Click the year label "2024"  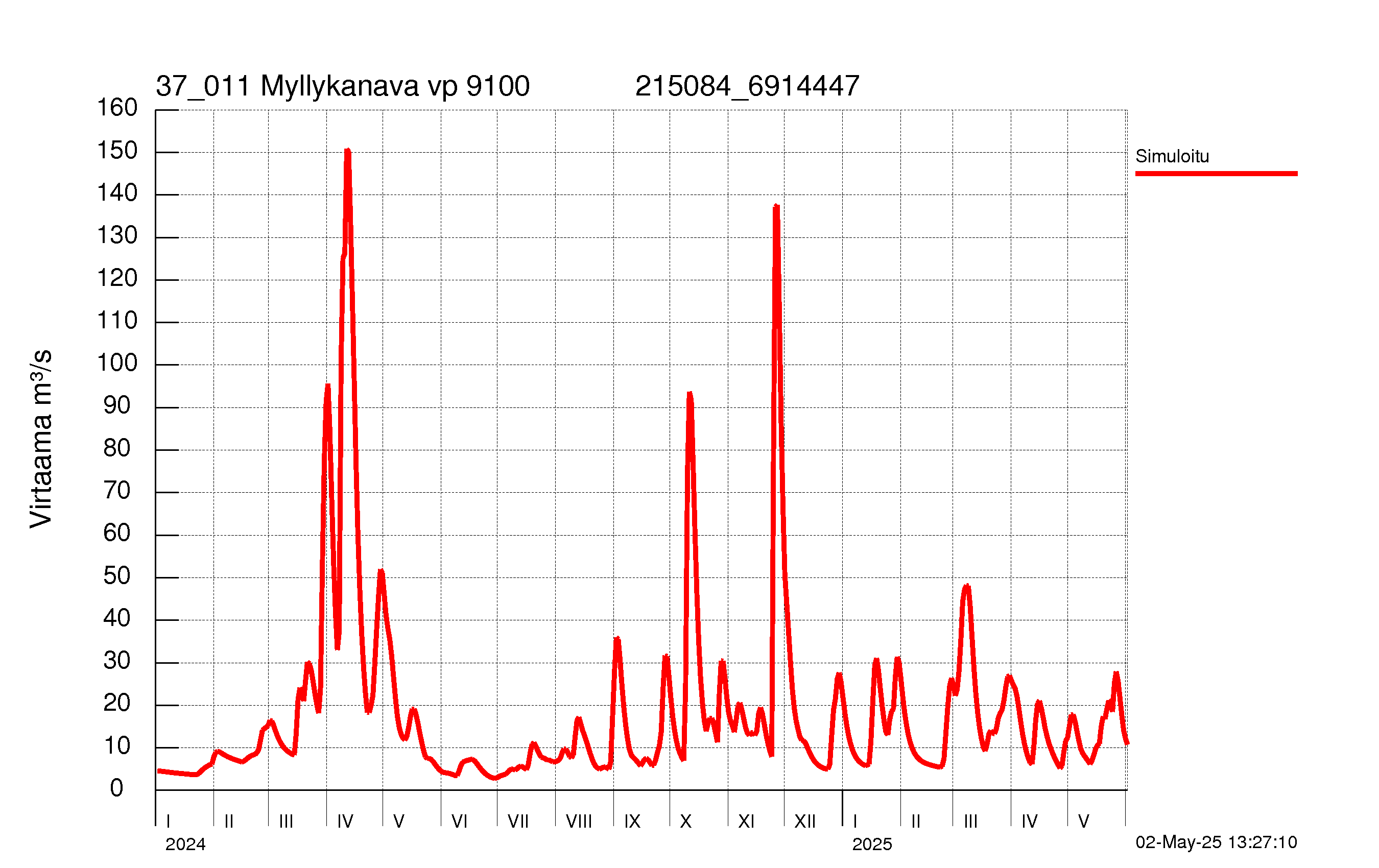pos(185,844)
